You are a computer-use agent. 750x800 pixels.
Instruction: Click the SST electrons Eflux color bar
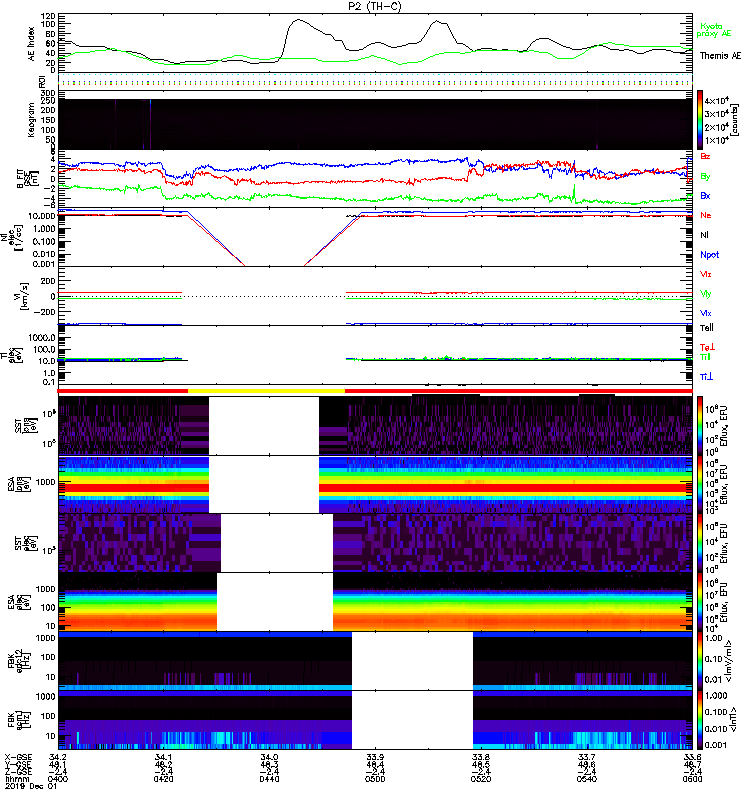pos(700,543)
